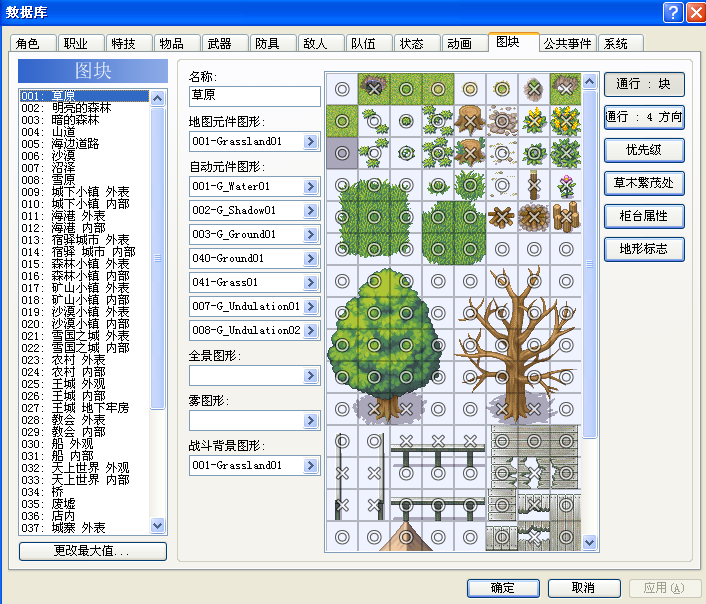Switch to the 系统 tab
Viewport: 706px width, 604px height.
620,44
